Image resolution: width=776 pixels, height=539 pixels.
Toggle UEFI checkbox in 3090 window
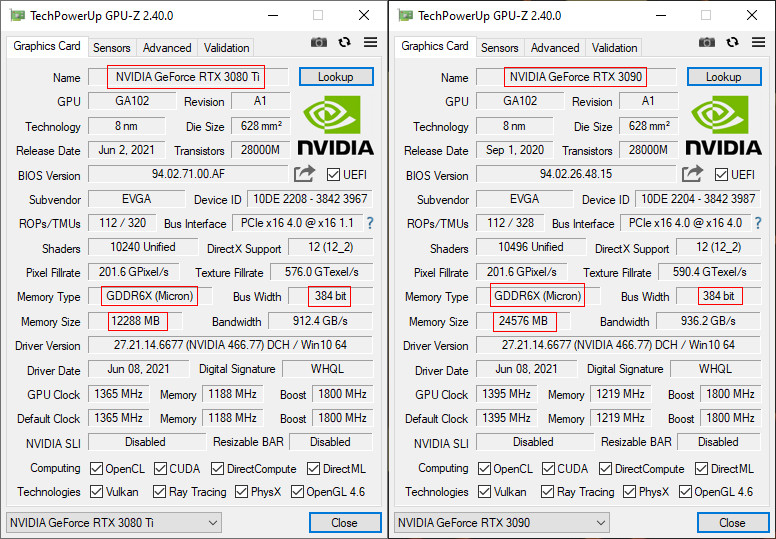(721, 175)
